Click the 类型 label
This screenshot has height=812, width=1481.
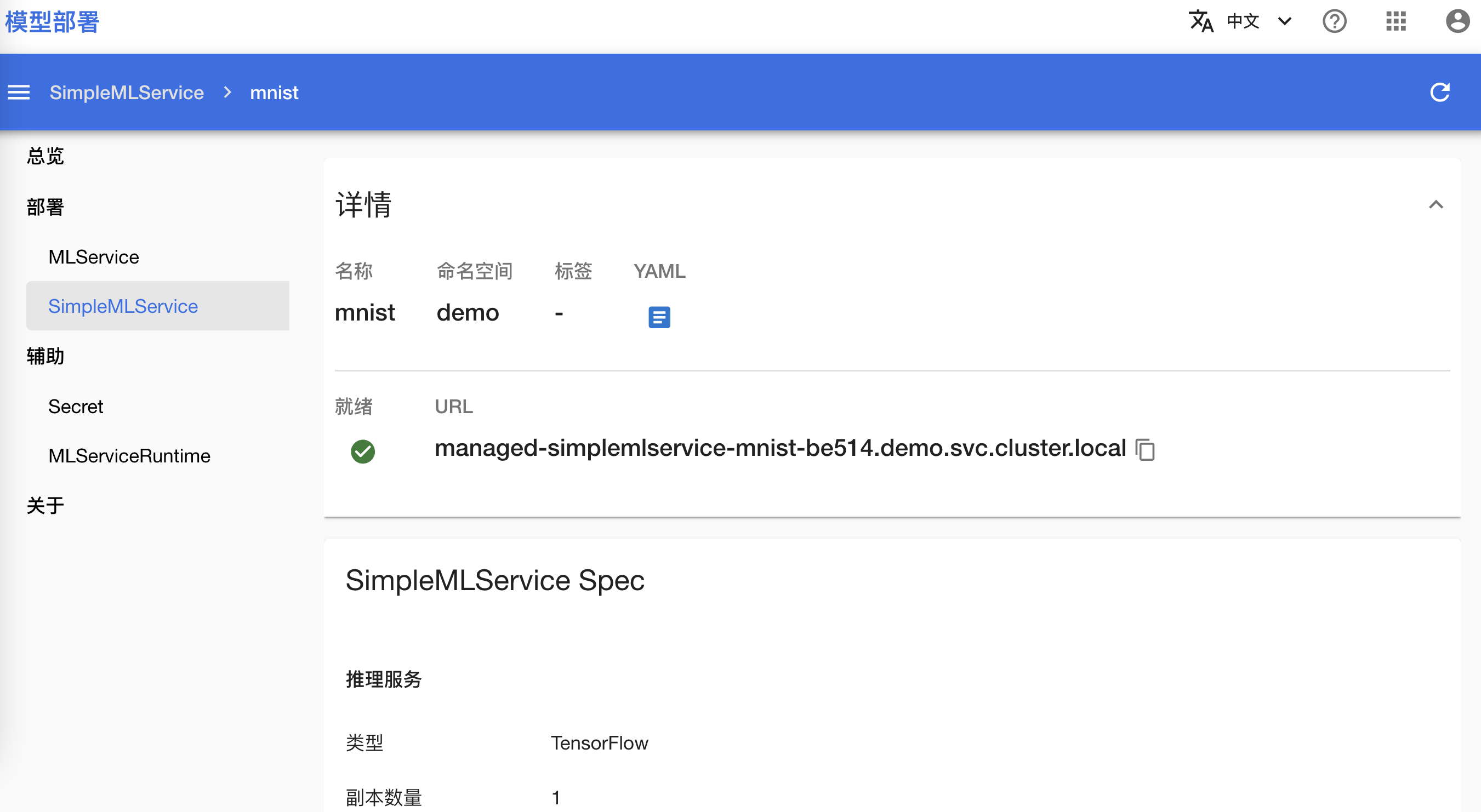coord(364,743)
